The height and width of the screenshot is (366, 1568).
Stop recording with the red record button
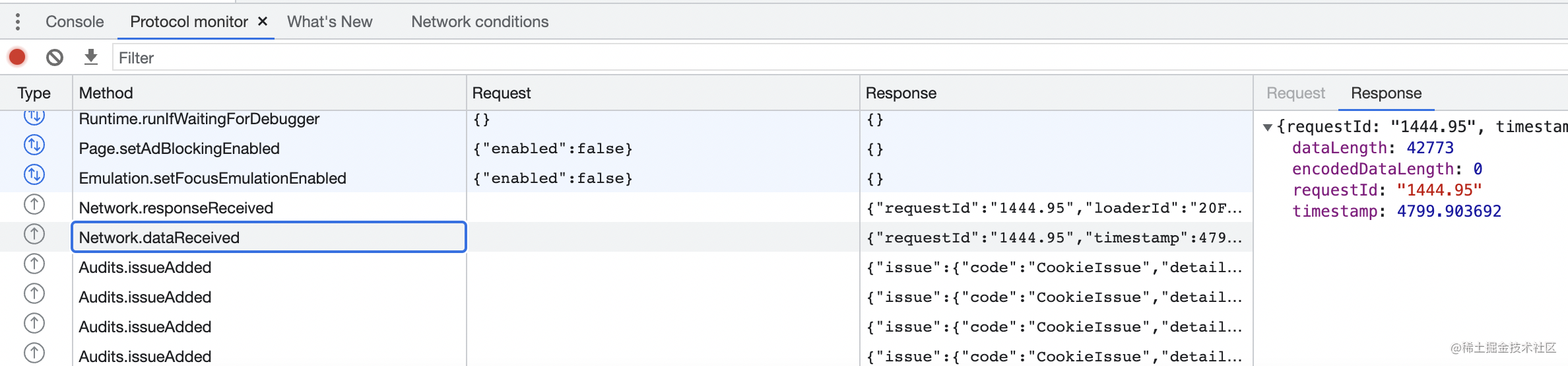coord(18,57)
